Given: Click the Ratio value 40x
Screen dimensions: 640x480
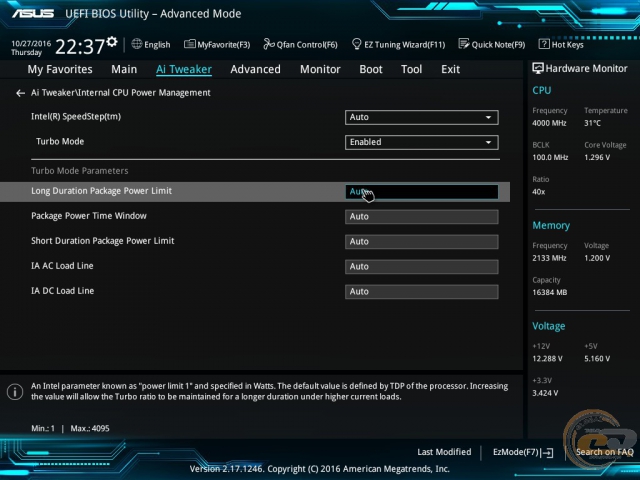Looking at the screenshot, I should point(538,192).
